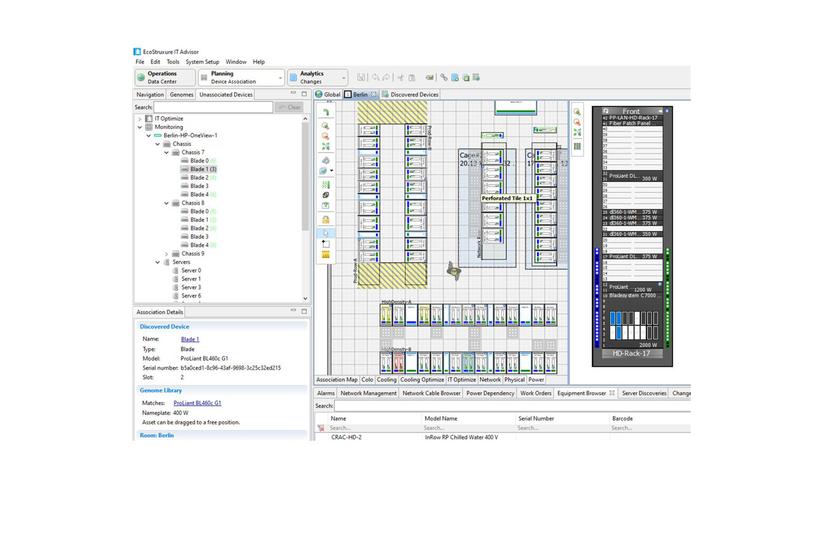Switch to the Cooling Optimize map tab
The height and width of the screenshot is (550, 825).
pyautogui.click(x=422, y=379)
